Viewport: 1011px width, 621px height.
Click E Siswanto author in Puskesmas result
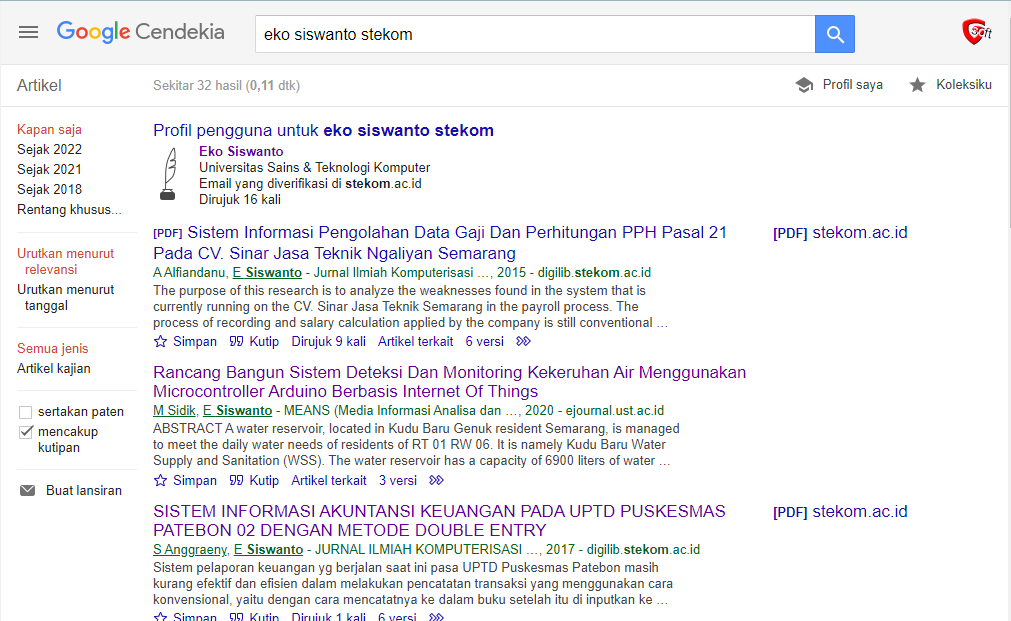268,549
